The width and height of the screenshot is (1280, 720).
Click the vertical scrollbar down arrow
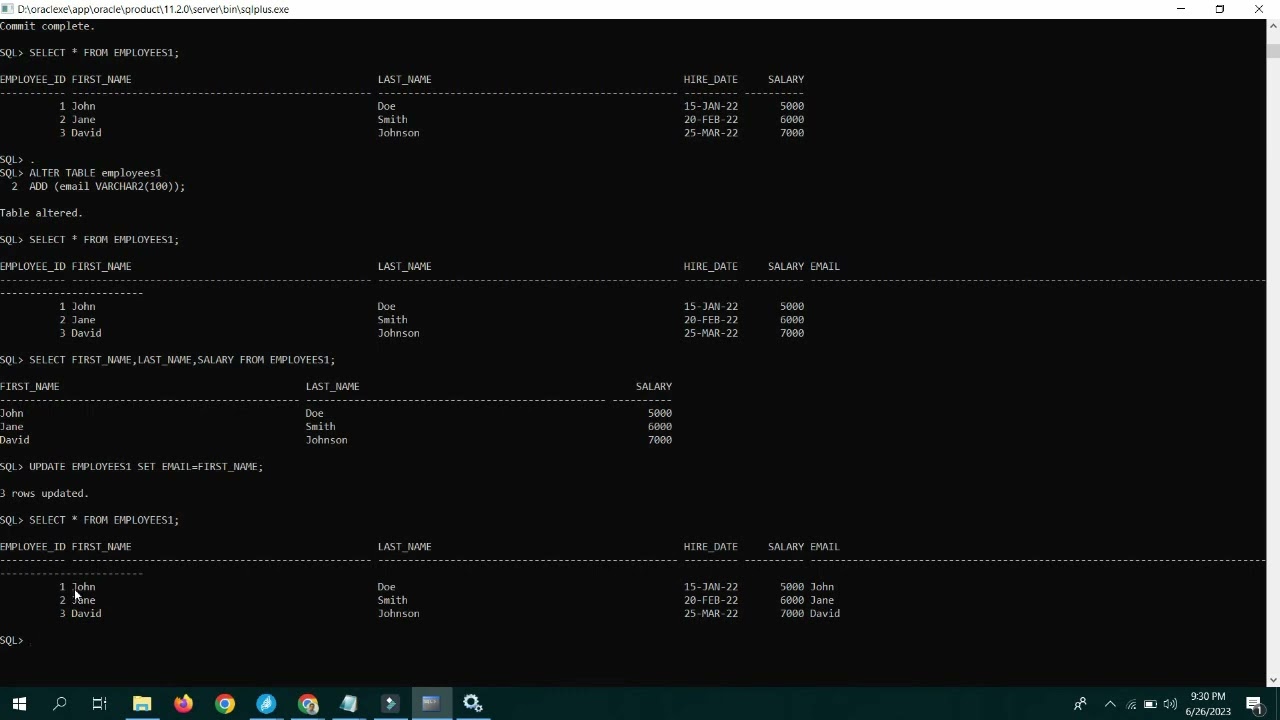[x=1273, y=680]
